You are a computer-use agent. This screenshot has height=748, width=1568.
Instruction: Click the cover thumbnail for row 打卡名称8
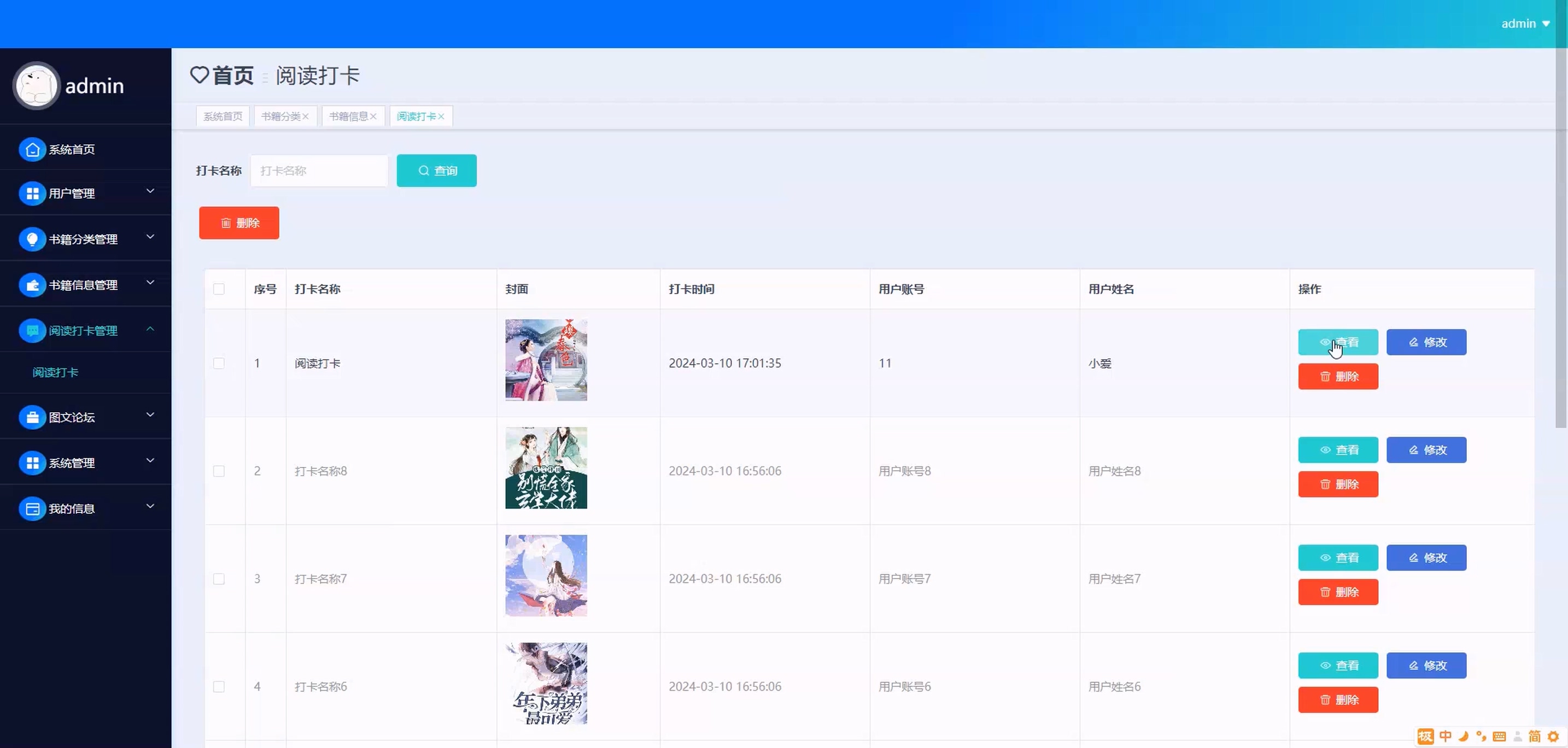click(x=546, y=468)
